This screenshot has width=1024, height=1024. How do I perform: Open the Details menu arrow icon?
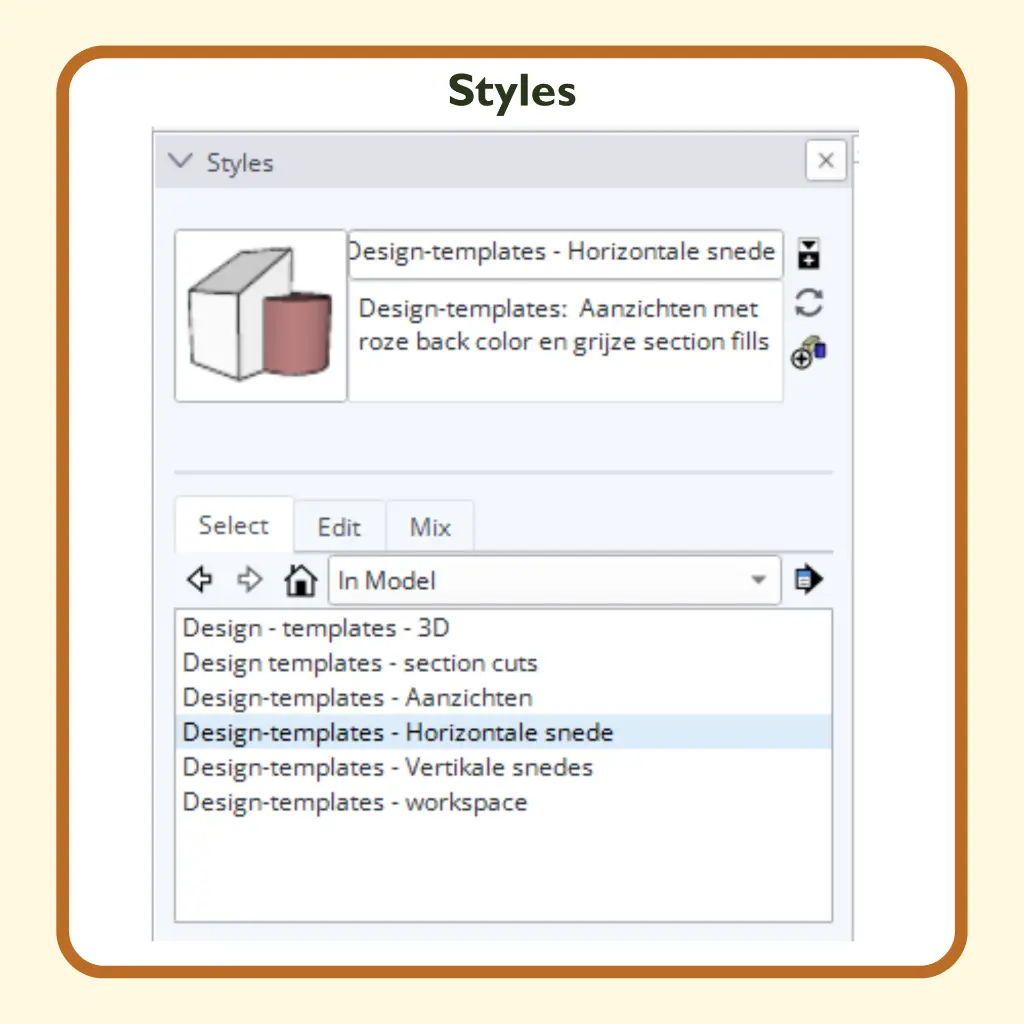click(x=808, y=579)
